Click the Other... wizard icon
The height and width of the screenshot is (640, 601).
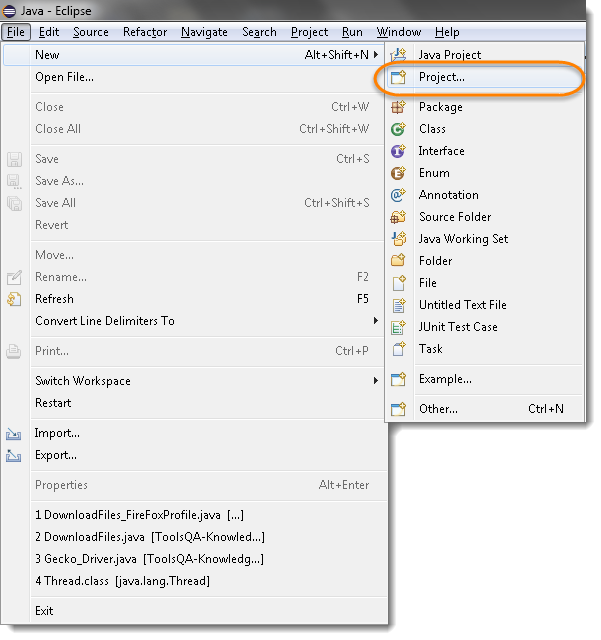click(398, 409)
